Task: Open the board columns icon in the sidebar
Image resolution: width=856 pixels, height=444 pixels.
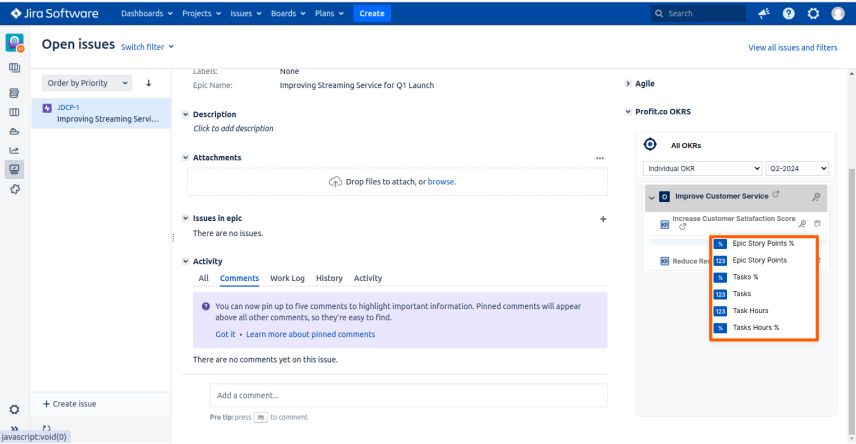Action: [x=14, y=112]
